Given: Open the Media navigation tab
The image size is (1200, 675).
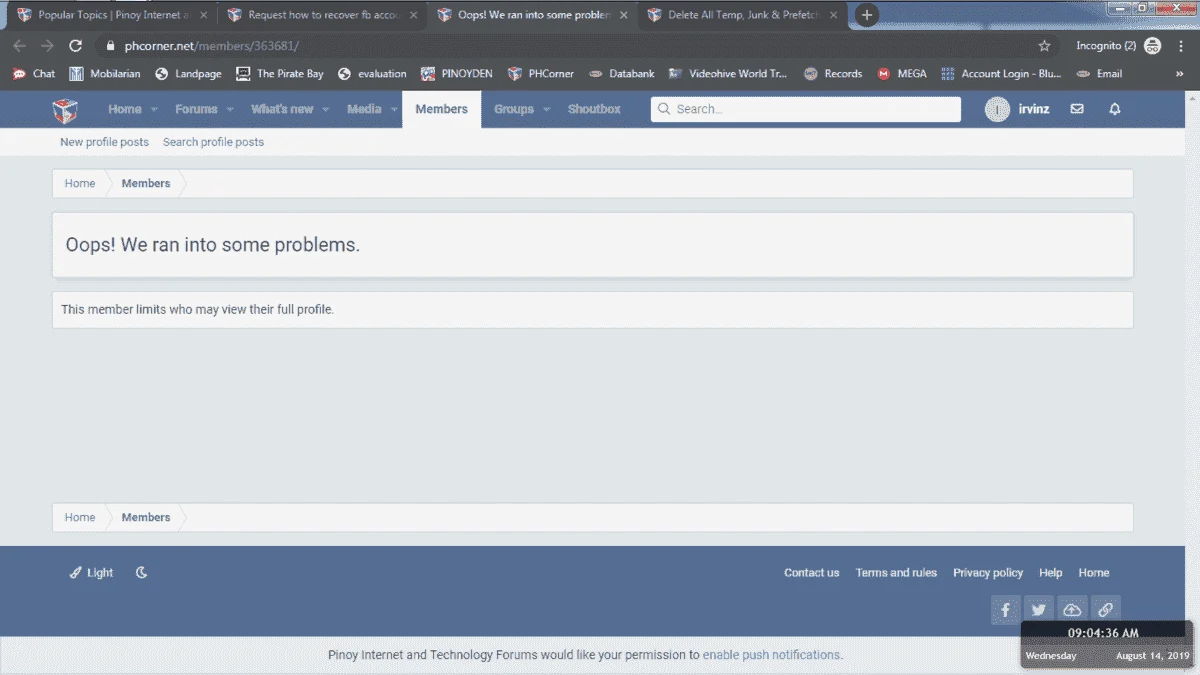Looking at the screenshot, I should coord(364,109).
